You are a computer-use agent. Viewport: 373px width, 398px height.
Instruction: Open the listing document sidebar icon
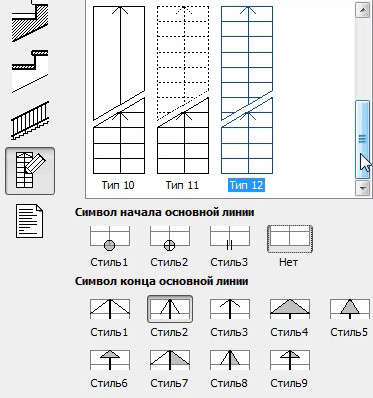30,221
